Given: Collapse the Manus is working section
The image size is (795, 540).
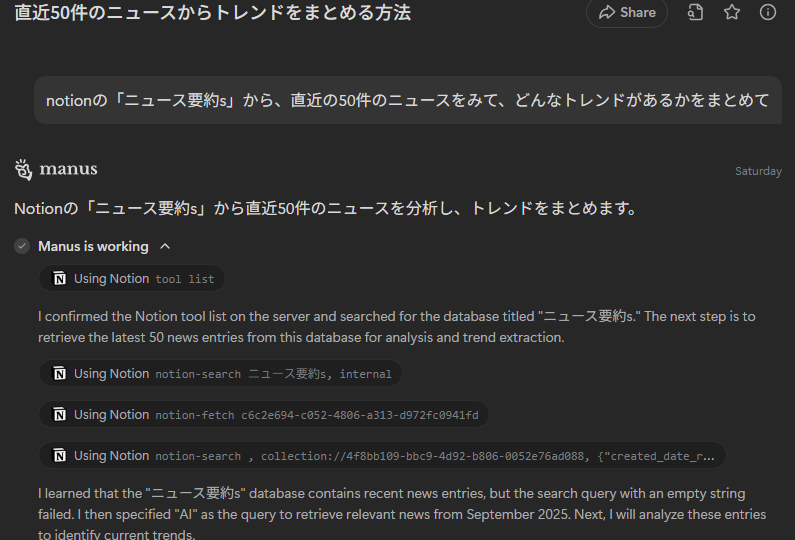Looking at the screenshot, I should pos(165,246).
